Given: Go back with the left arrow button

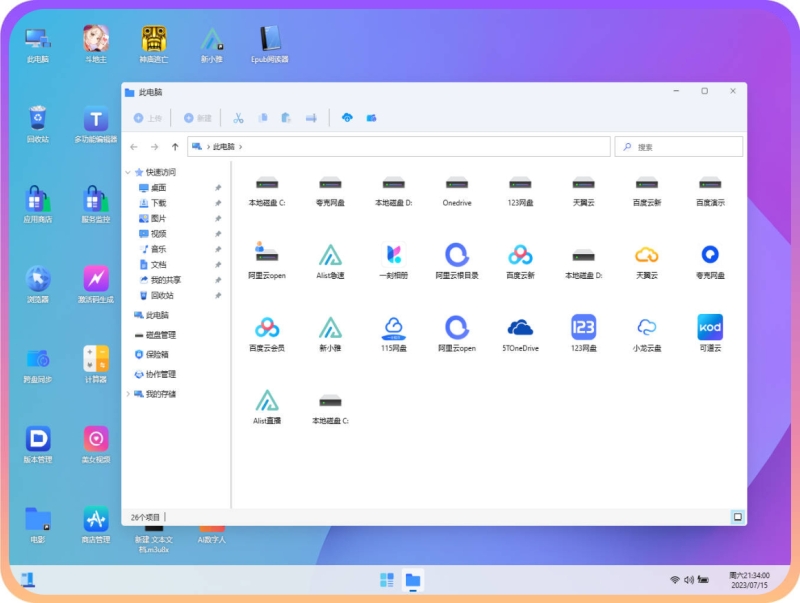Looking at the screenshot, I should [x=134, y=147].
